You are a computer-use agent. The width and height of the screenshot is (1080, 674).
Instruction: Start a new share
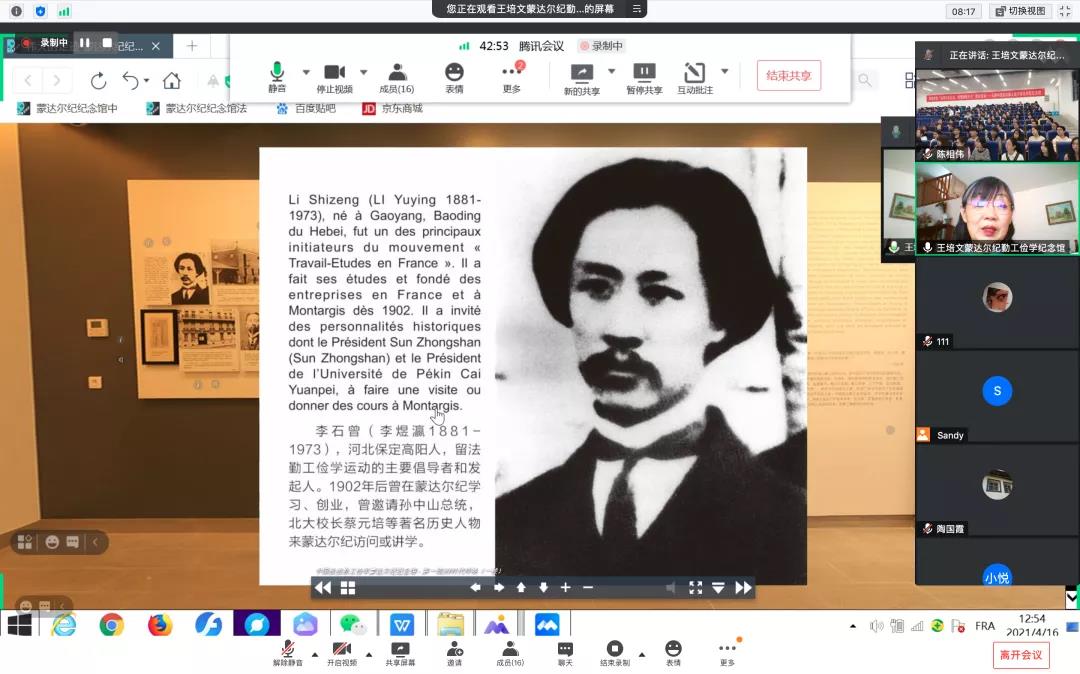[581, 76]
